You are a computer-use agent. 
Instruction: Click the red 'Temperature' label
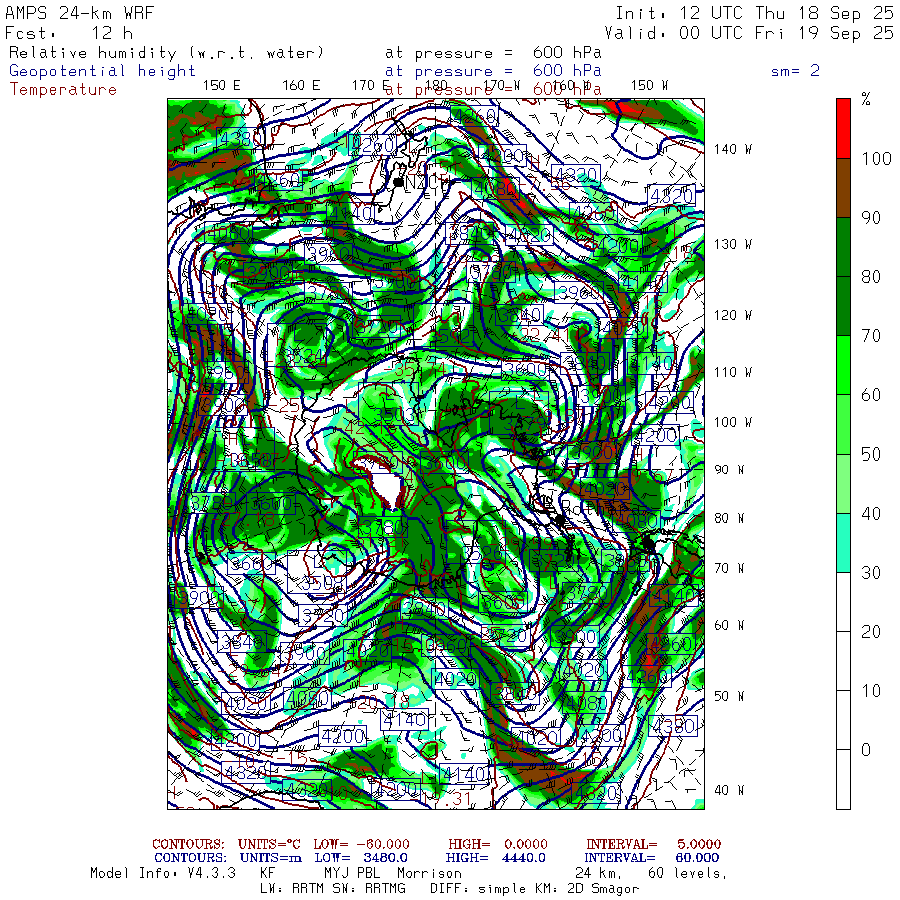[x=63, y=90]
